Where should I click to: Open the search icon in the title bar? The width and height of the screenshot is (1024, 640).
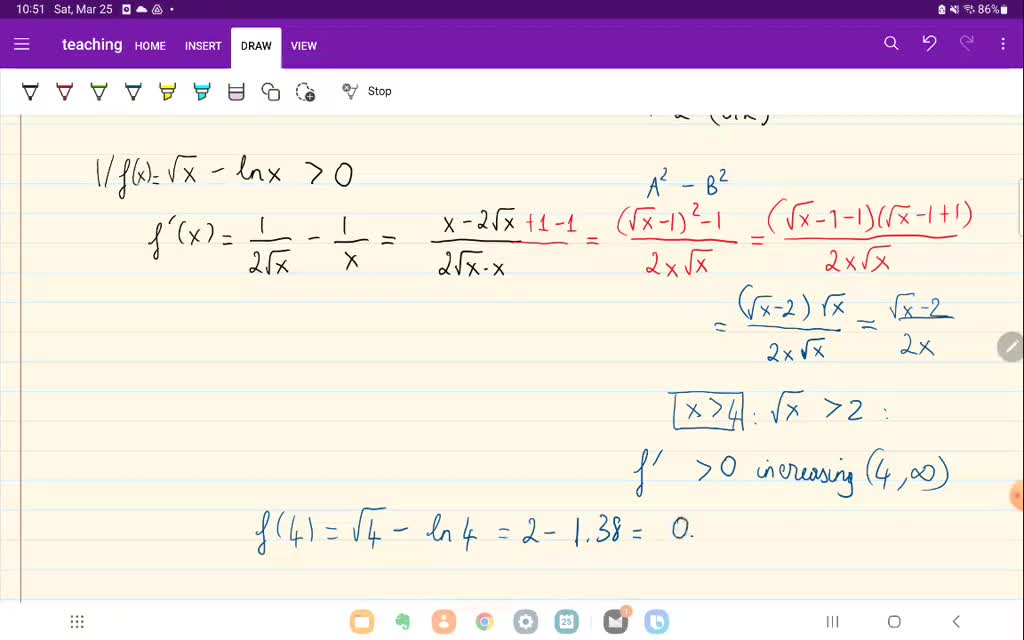(891, 45)
